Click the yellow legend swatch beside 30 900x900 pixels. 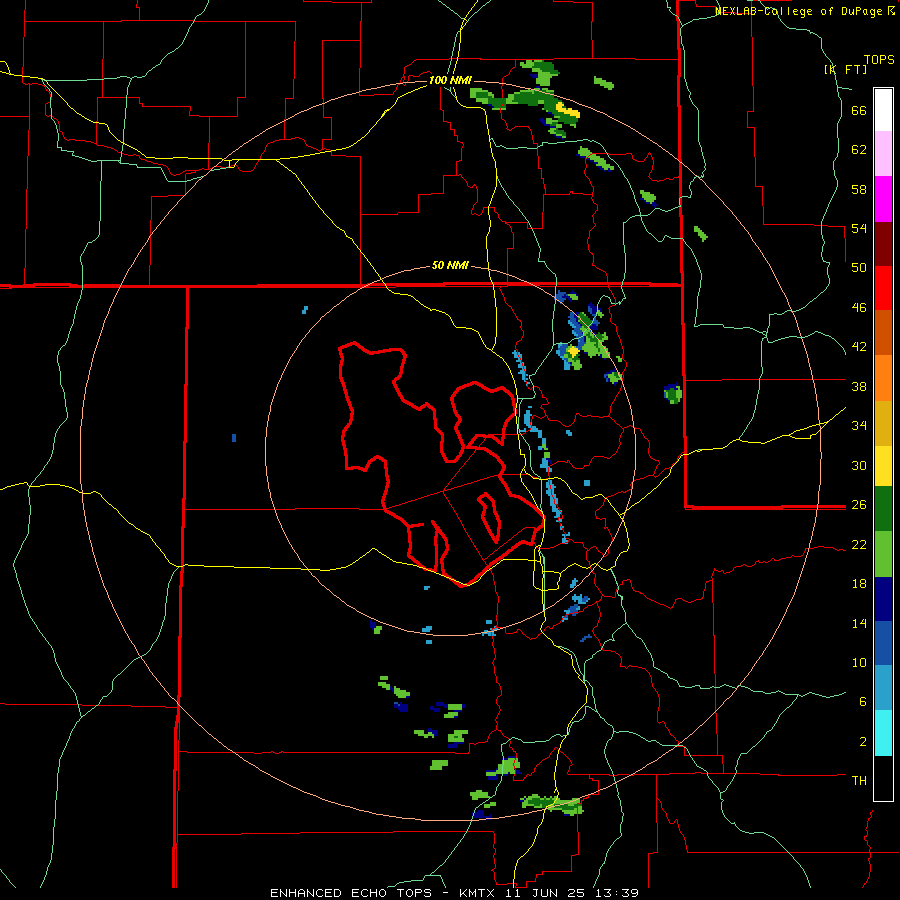click(x=883, y=466)
